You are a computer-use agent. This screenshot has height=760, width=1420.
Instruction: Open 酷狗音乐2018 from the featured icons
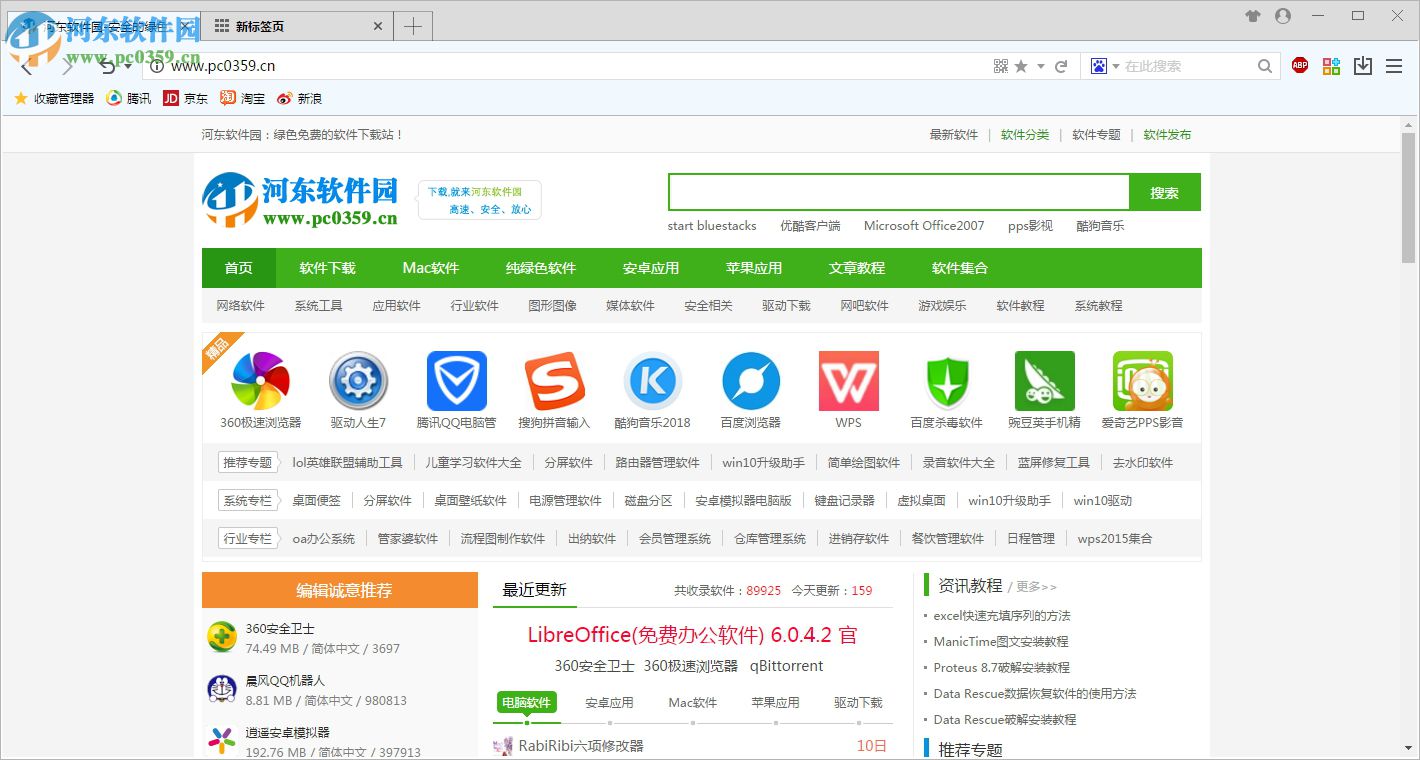coord(652,381)
